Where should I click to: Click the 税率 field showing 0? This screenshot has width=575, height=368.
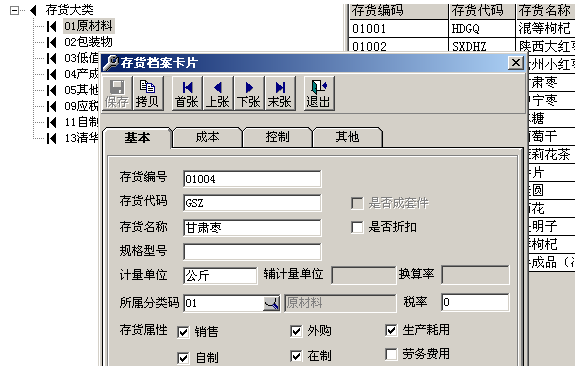click(x=475, y=302)
